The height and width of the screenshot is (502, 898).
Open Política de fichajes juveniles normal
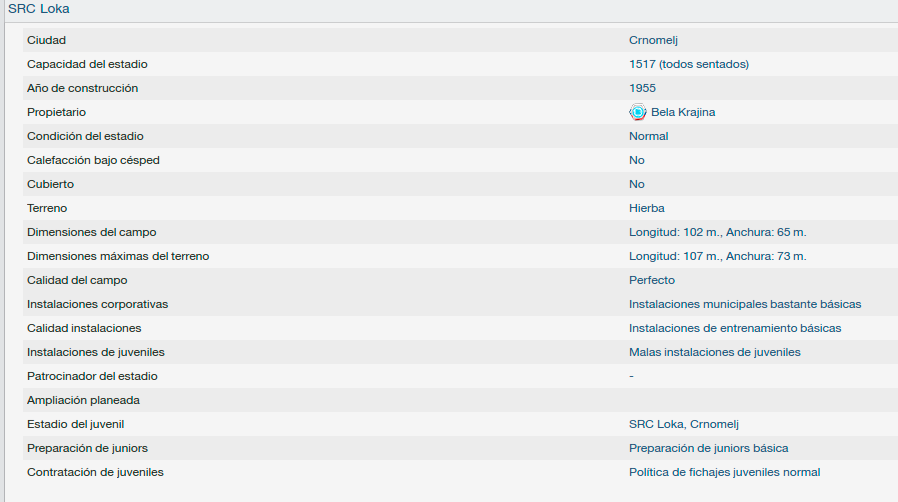[x=724, y=472]
